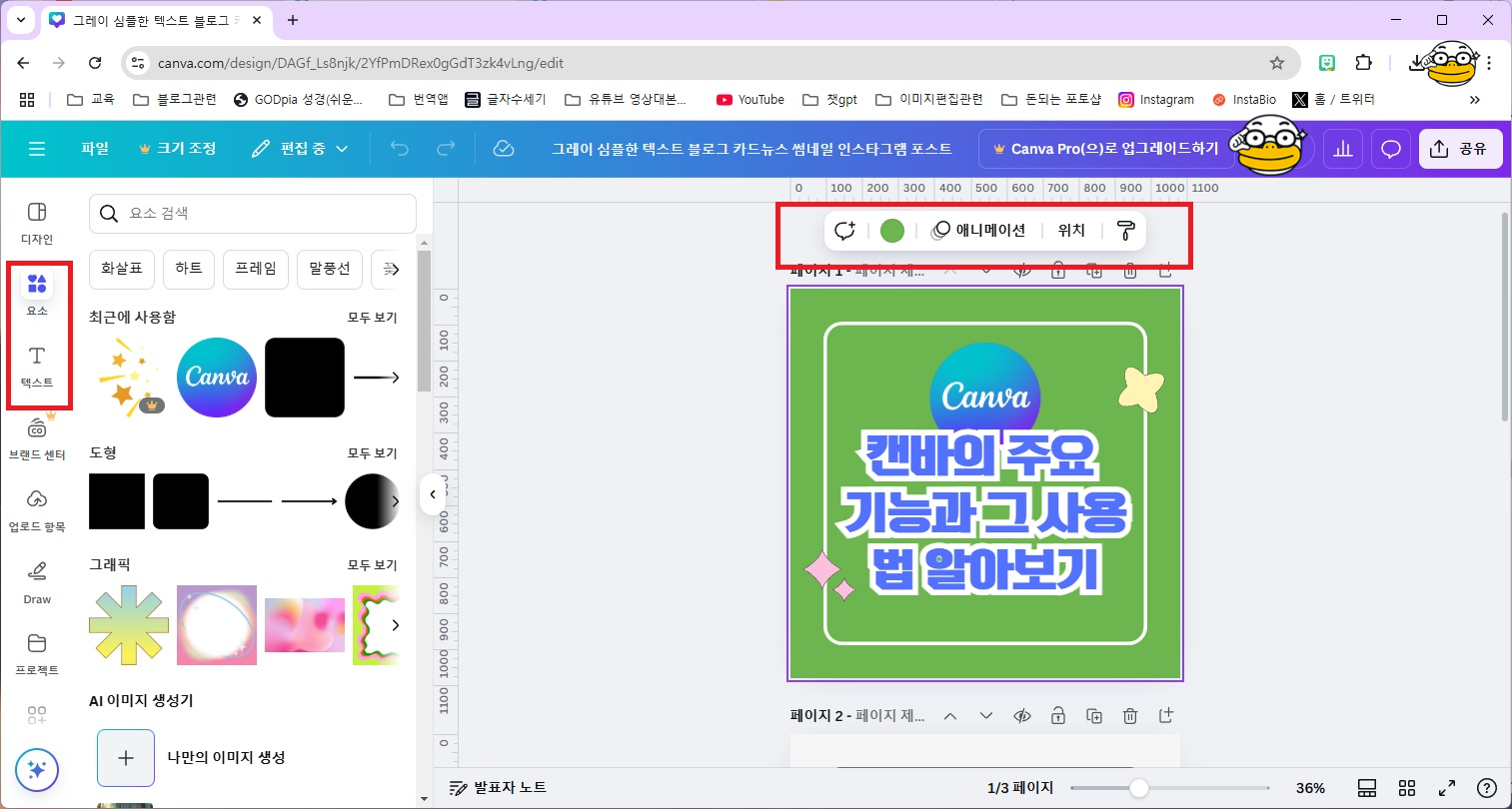
Task: Insert the Canva logo recent element
Action: click(x=217, y=378)
